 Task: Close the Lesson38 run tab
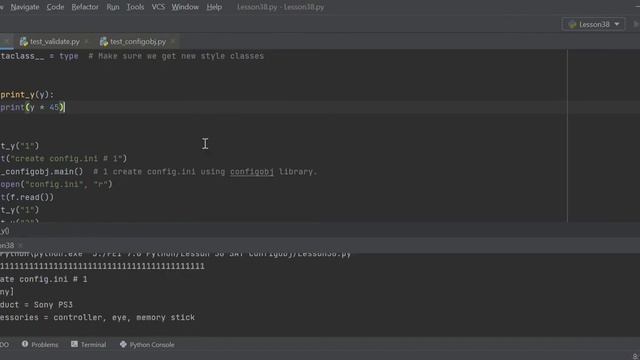tap(20, 245)
